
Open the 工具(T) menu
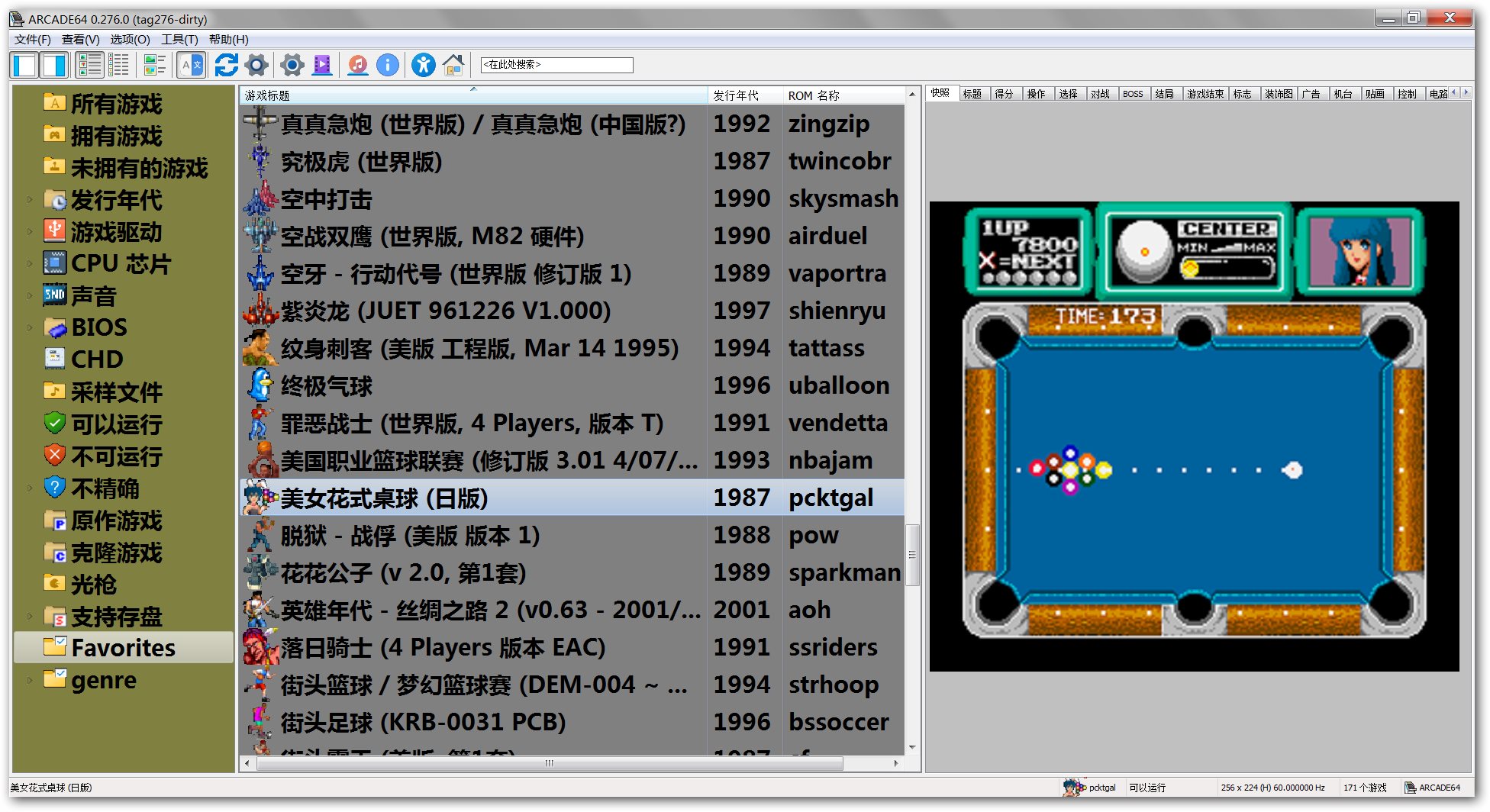pos(179,40)
